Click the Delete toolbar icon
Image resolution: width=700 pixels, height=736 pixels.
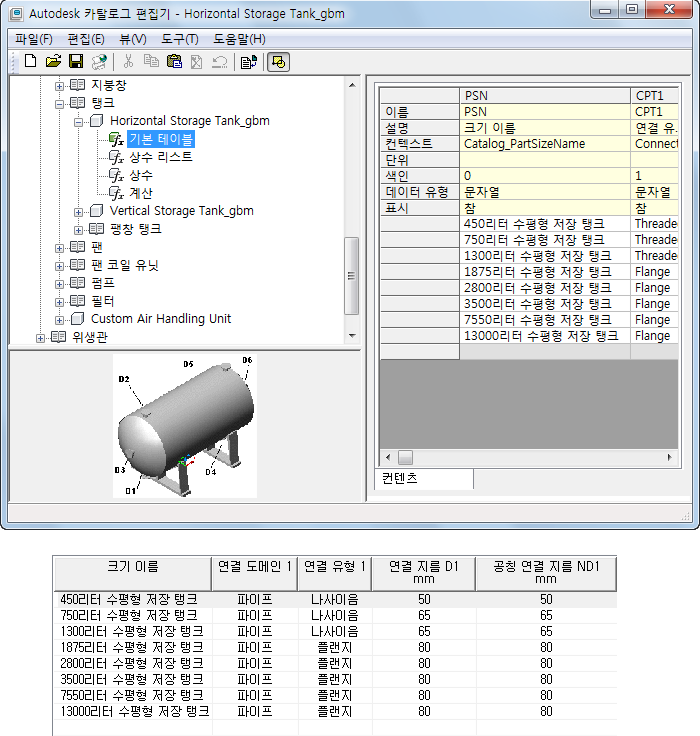pyautogui.click(x=197, y=61)
